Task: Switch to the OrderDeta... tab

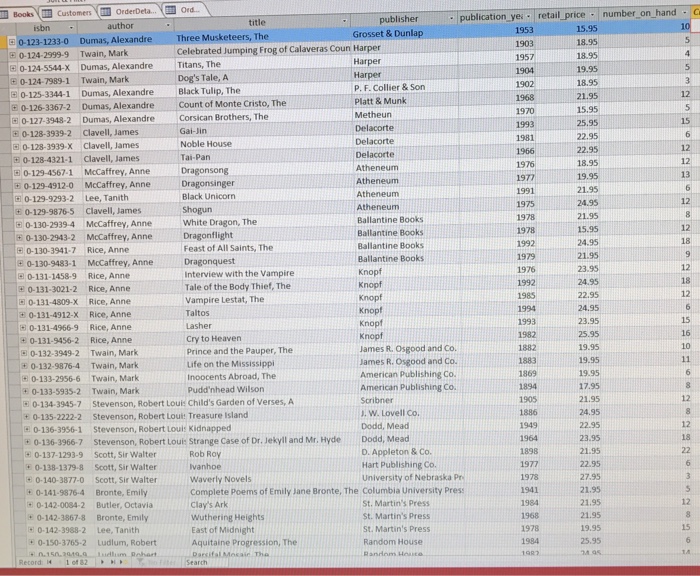Action: [x=130, y=11]
